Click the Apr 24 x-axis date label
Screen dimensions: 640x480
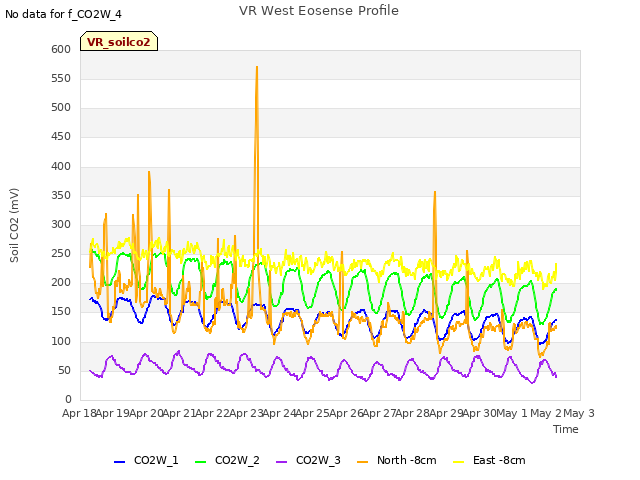coord(279,413)
